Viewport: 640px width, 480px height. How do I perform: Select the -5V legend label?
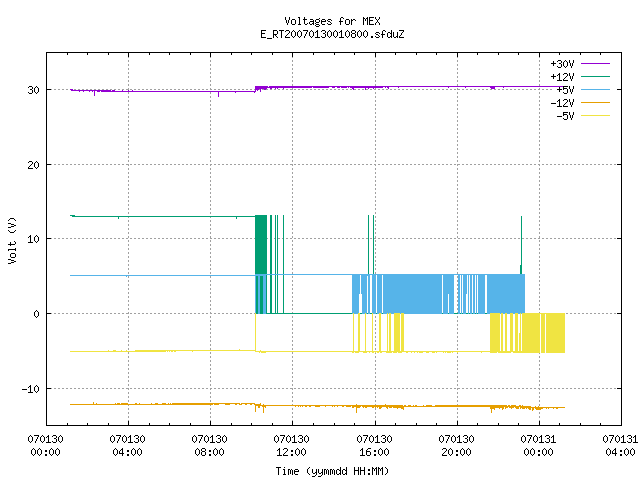(565, 116)
